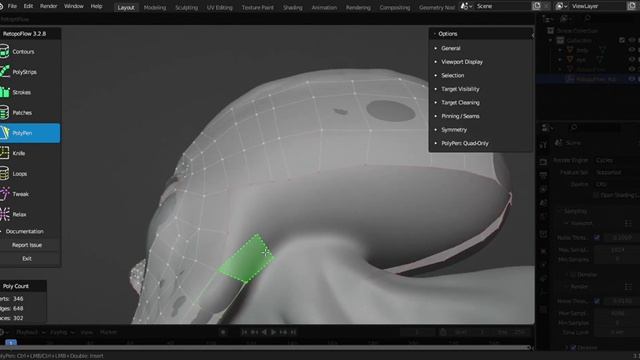Click the Scene Collection icon in outliner
The width and height of the screenshot is (640, 360).
tap(551, 31)
